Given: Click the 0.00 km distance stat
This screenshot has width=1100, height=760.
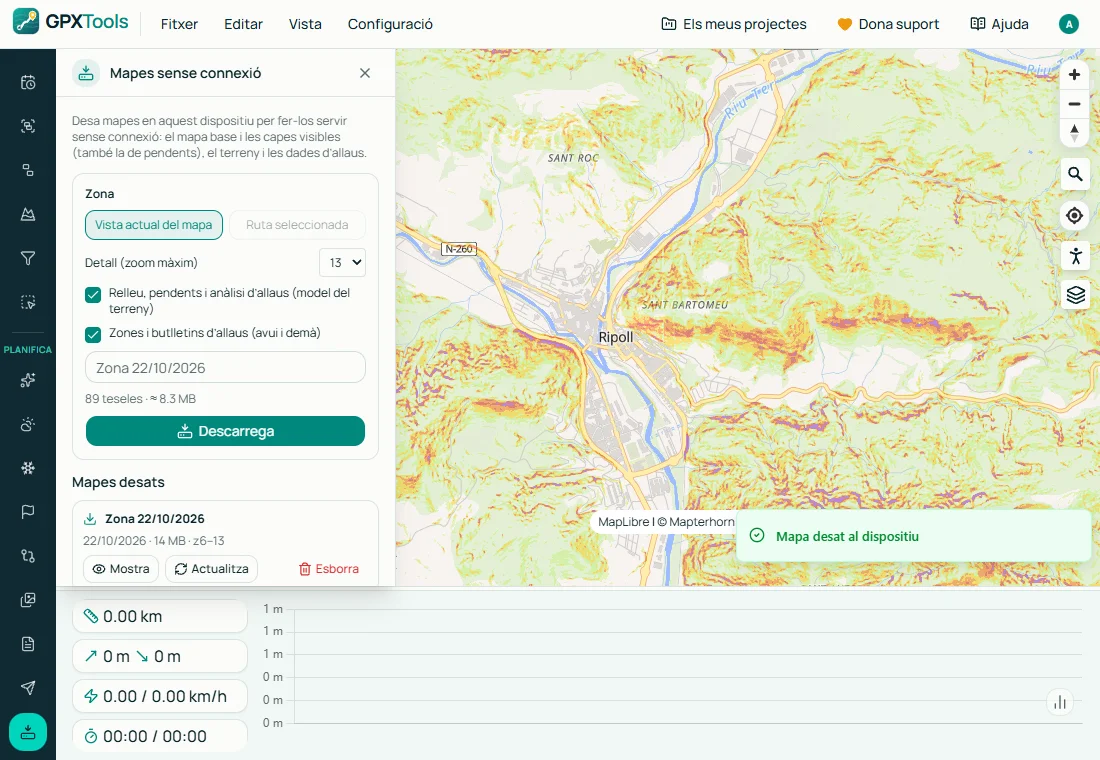Looking at the screenshot, I should pos(160,616).
